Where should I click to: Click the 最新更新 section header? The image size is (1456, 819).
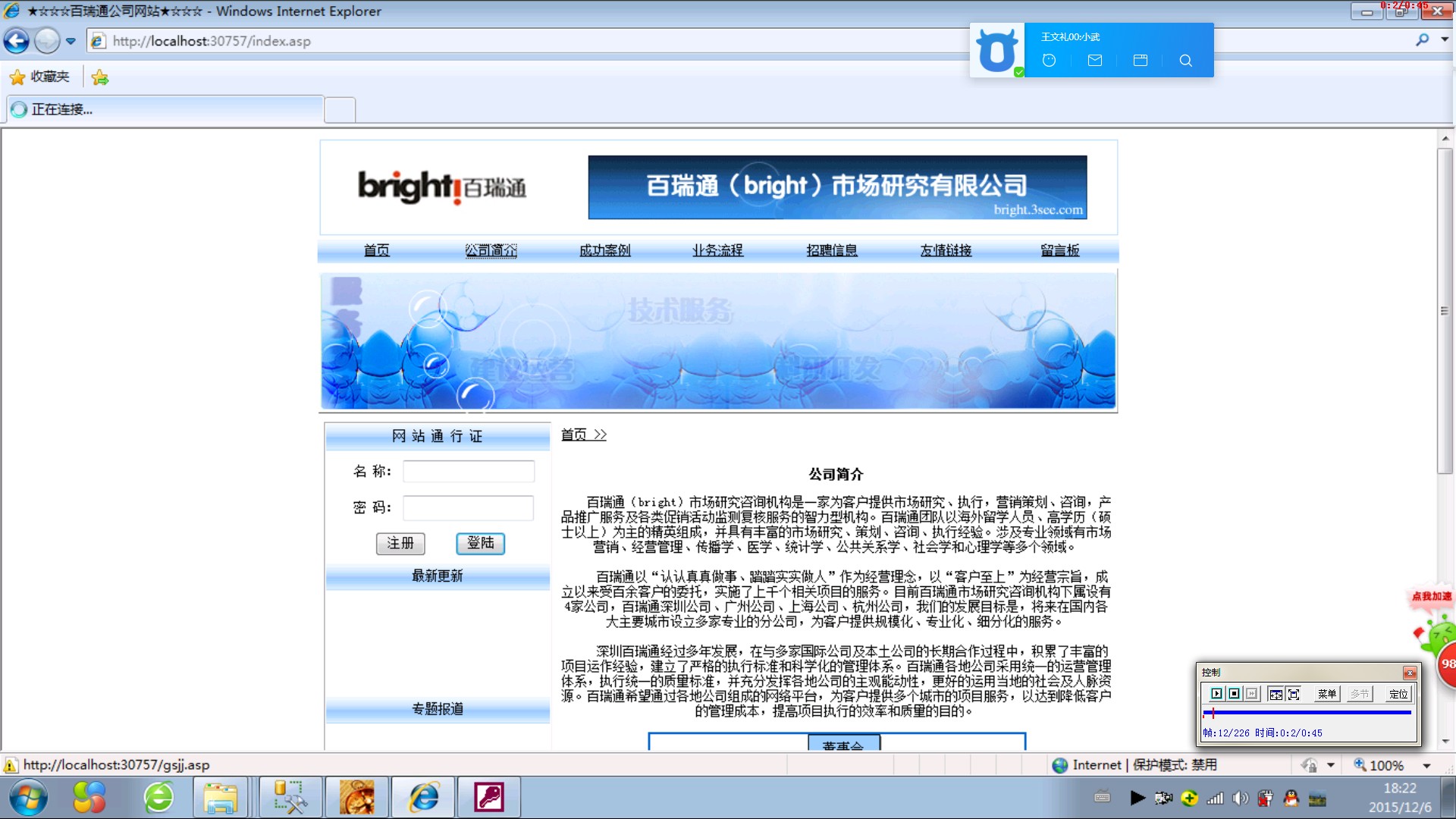coord(438,576)
